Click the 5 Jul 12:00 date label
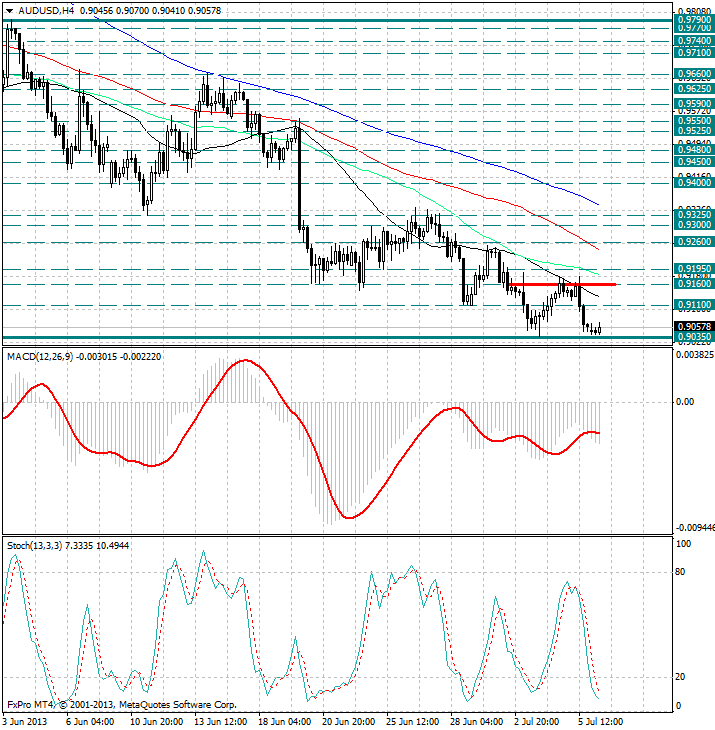 [600, 722]
